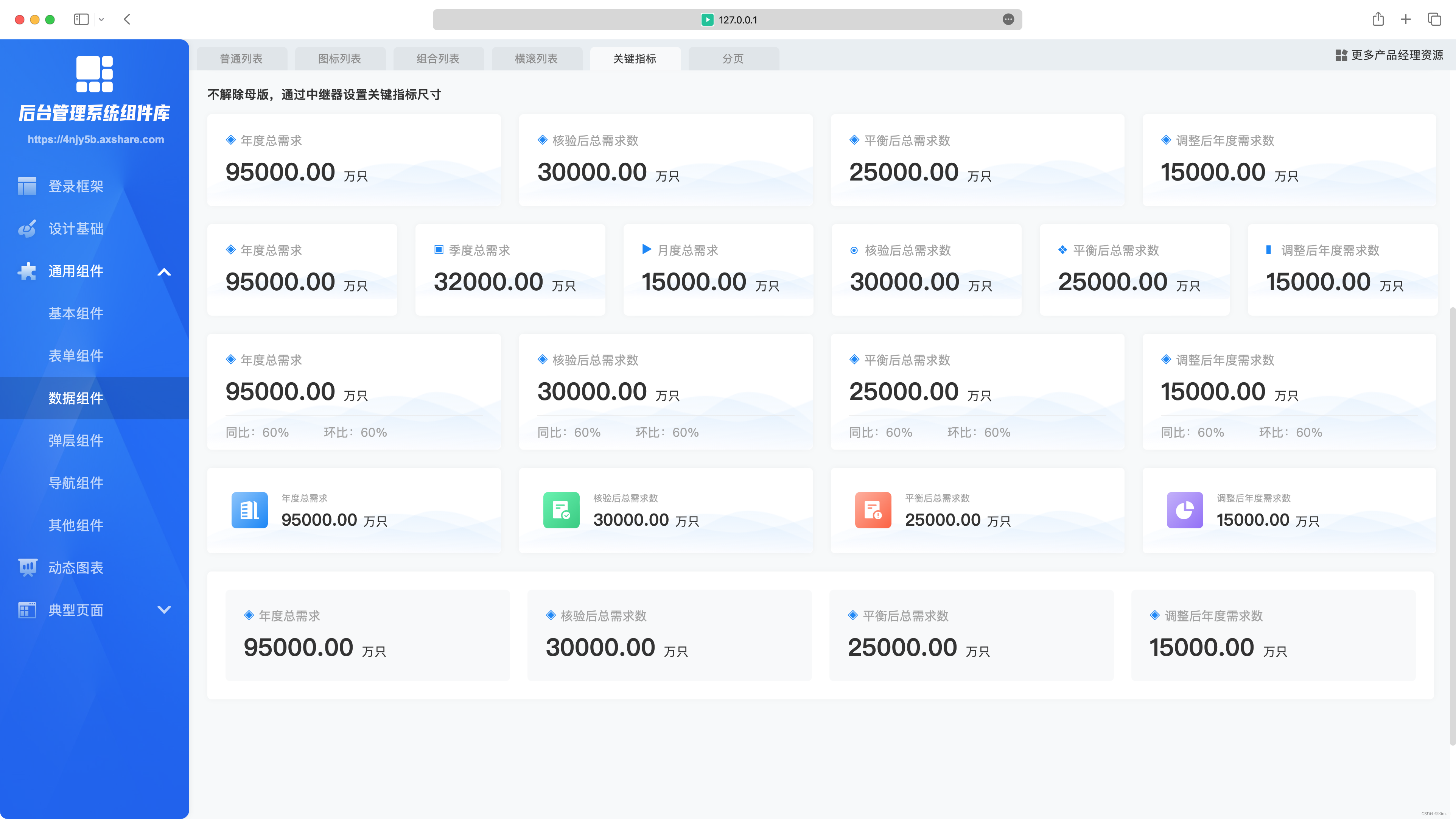Click the 通用组件 puzzle icon
This screenshot has width=1456, height=819.
(26, 271)
